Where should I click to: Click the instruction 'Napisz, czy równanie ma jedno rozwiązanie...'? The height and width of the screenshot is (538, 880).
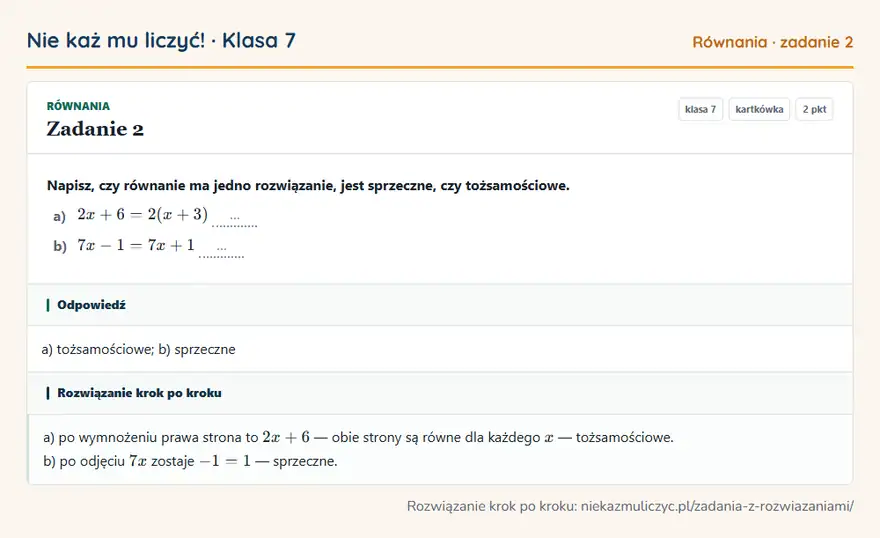308,186
